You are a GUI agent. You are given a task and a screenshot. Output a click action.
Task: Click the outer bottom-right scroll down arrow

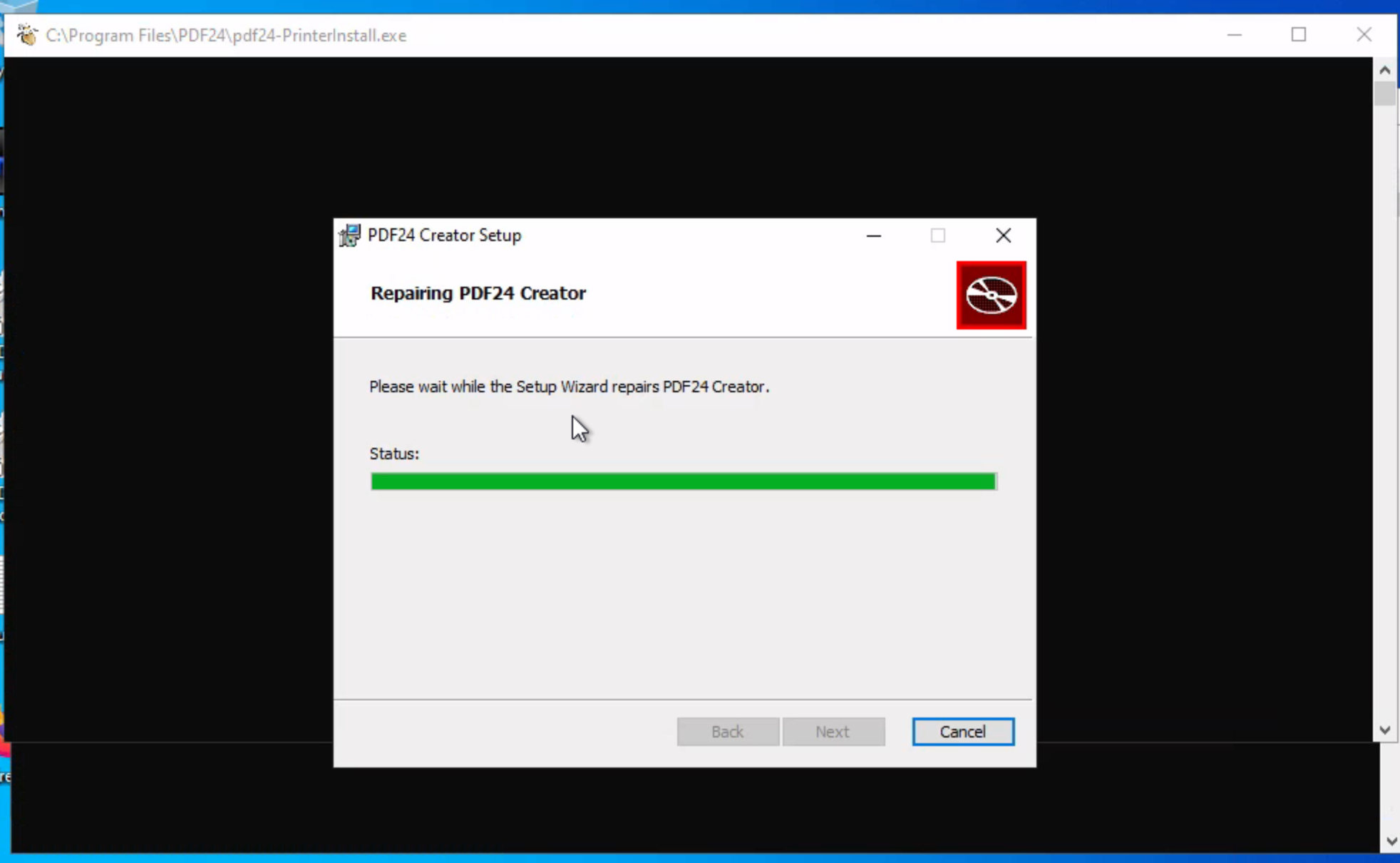tap(1391, 842)
